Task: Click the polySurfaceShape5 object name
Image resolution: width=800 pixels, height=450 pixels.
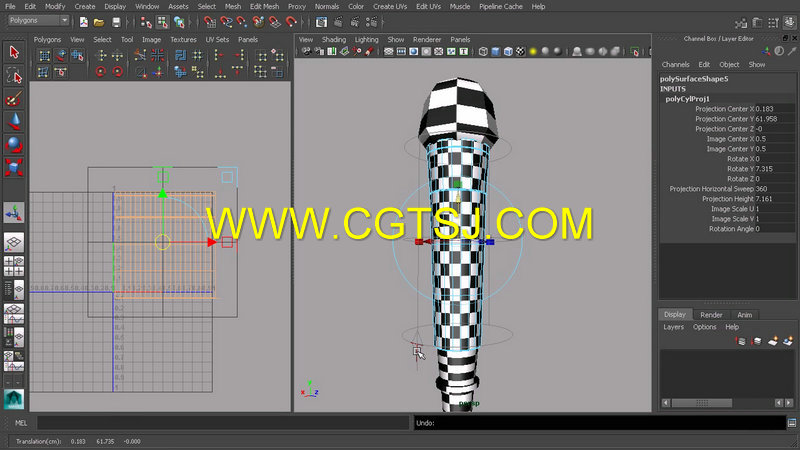Action: [694, 79]
